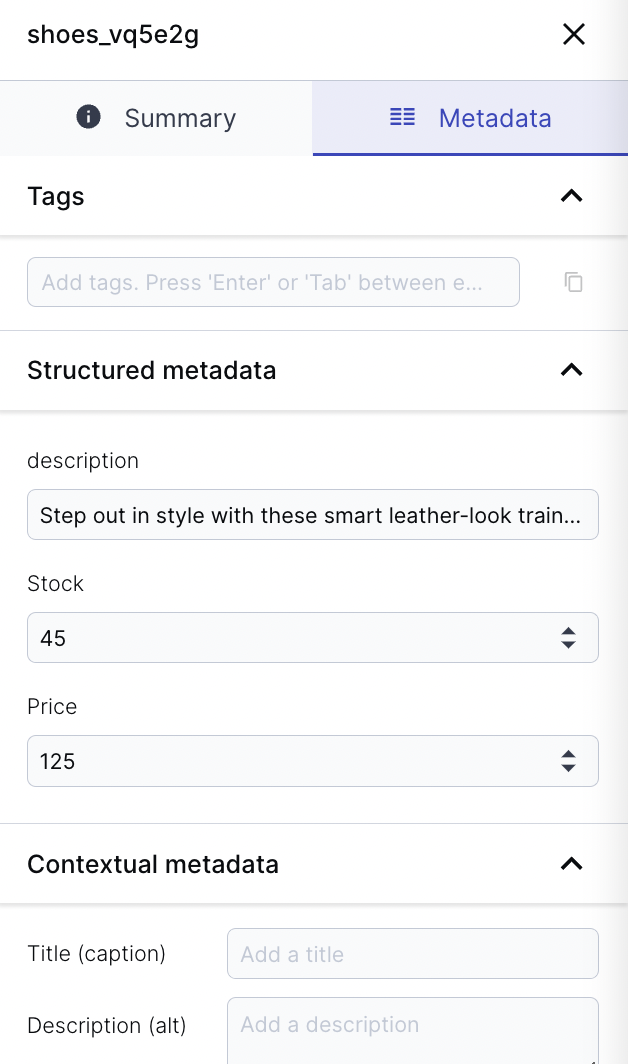The image size is (628, 1064).
Task: Click the Add a description alt field
Action: click(413, 1025)
